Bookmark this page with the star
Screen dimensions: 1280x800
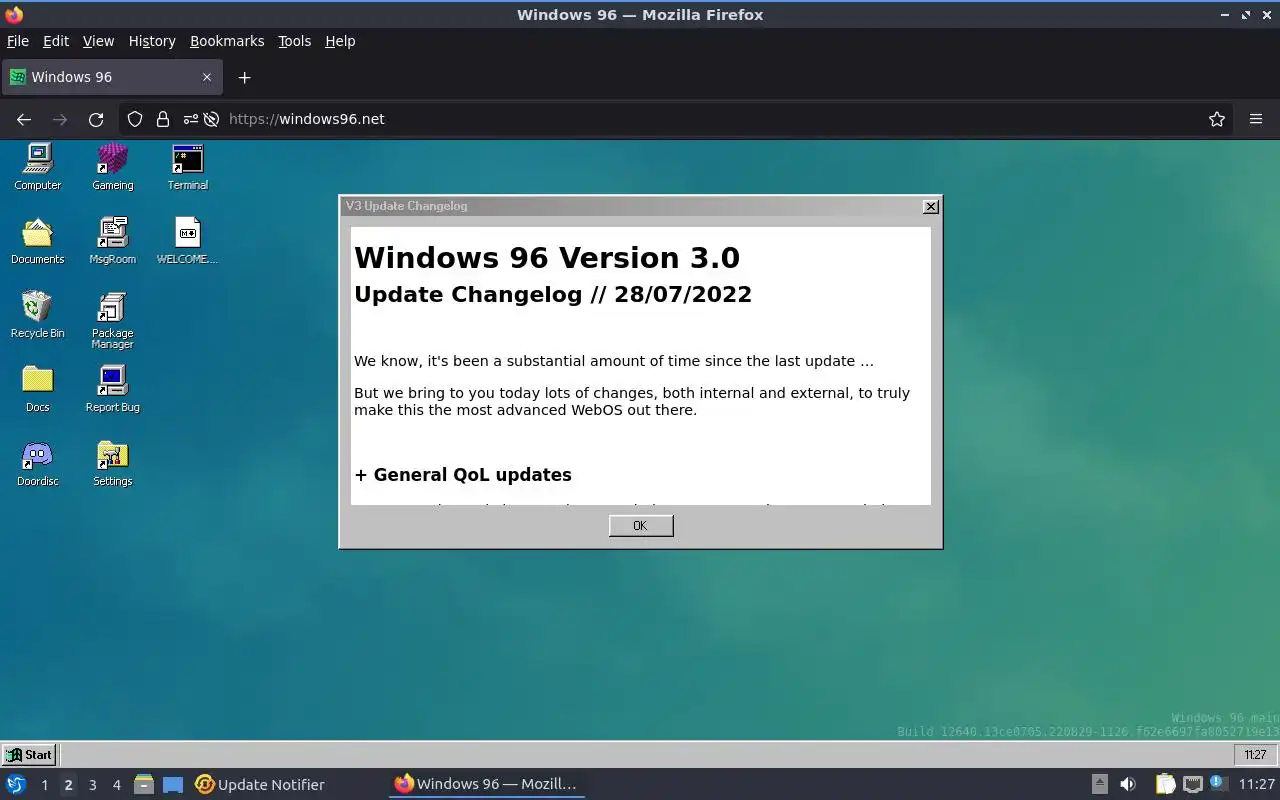1217,119
